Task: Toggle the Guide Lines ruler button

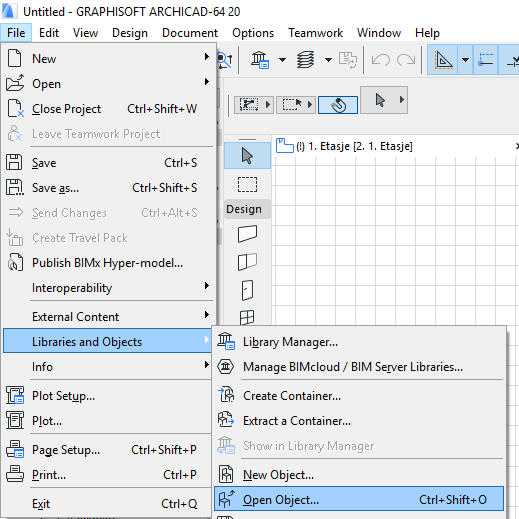Action: [443, 60]
